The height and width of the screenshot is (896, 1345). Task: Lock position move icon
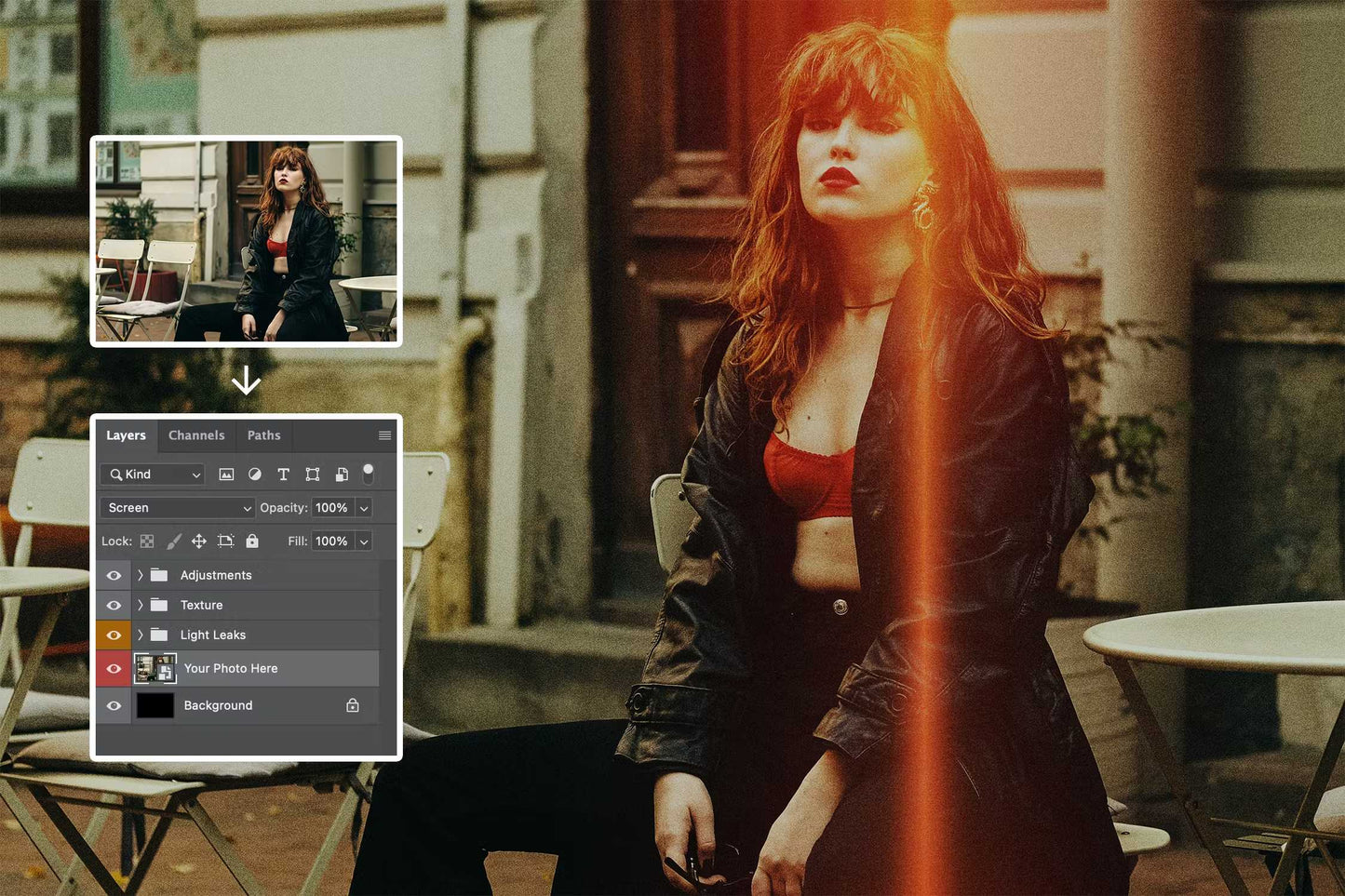click(x=199, y=542)
